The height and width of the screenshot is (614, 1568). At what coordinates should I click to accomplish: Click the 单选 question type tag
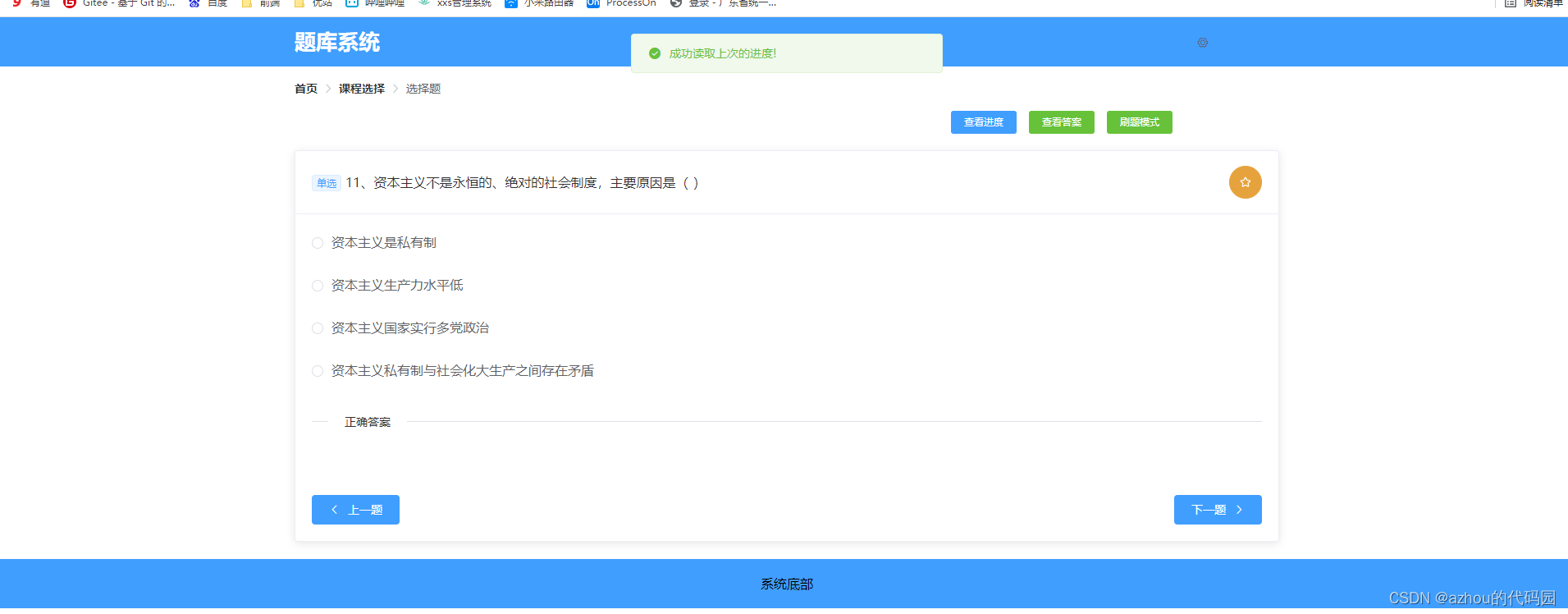click(327, 183)
